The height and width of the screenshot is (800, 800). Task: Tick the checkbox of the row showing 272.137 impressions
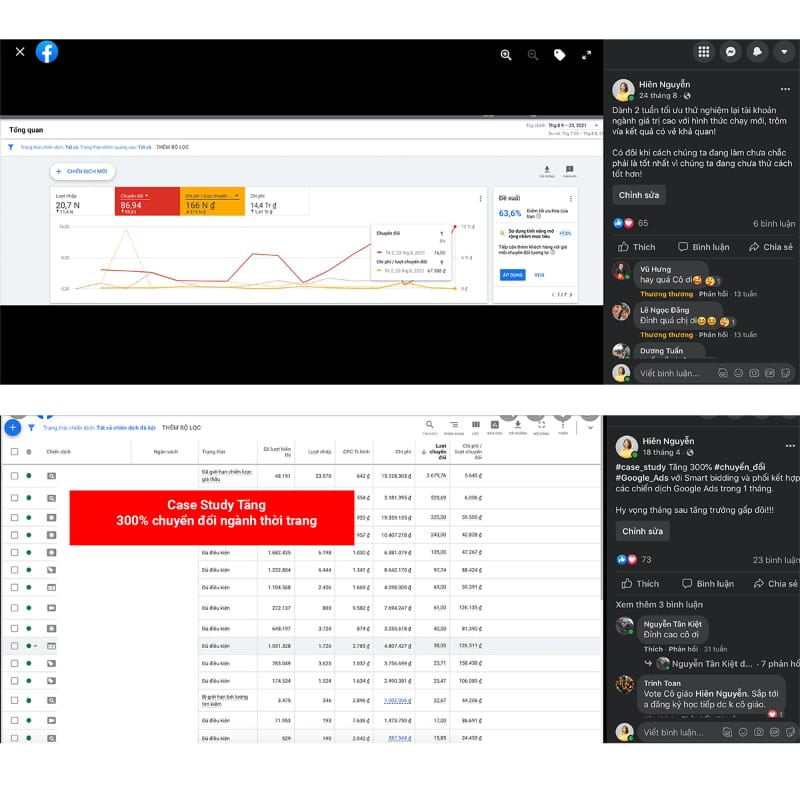pos(14,608)
